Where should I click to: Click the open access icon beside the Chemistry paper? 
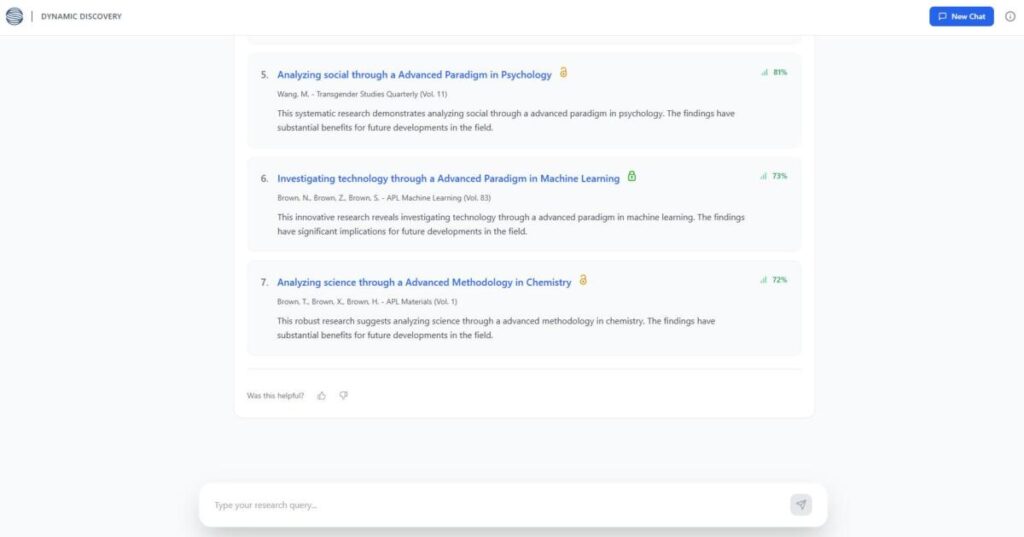pos(583,281)
